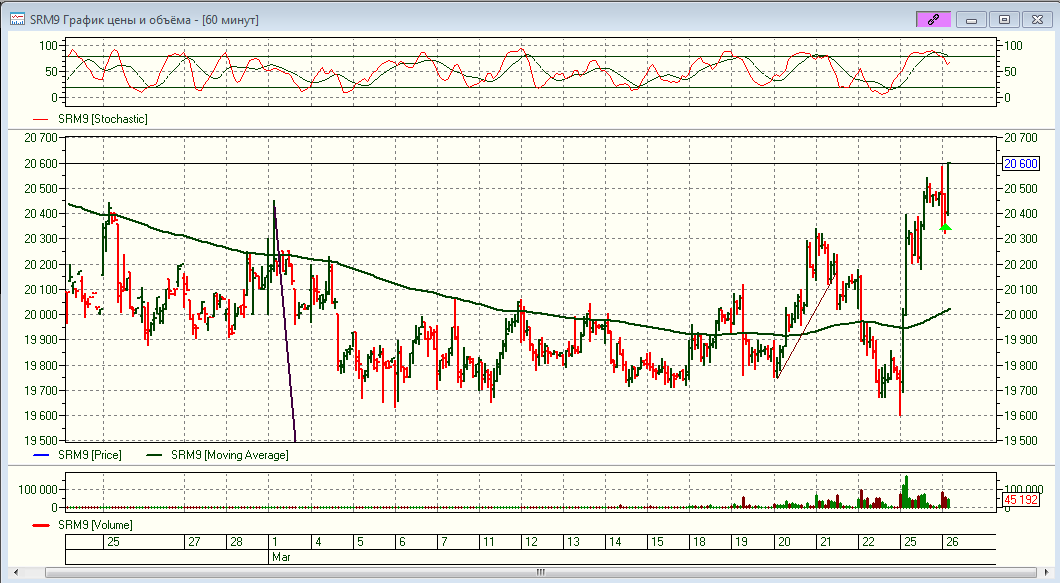Click the red SRM9 [Volume] legend marker
1060x583 pixels.
pyautogui.click(x=40, y=525)
